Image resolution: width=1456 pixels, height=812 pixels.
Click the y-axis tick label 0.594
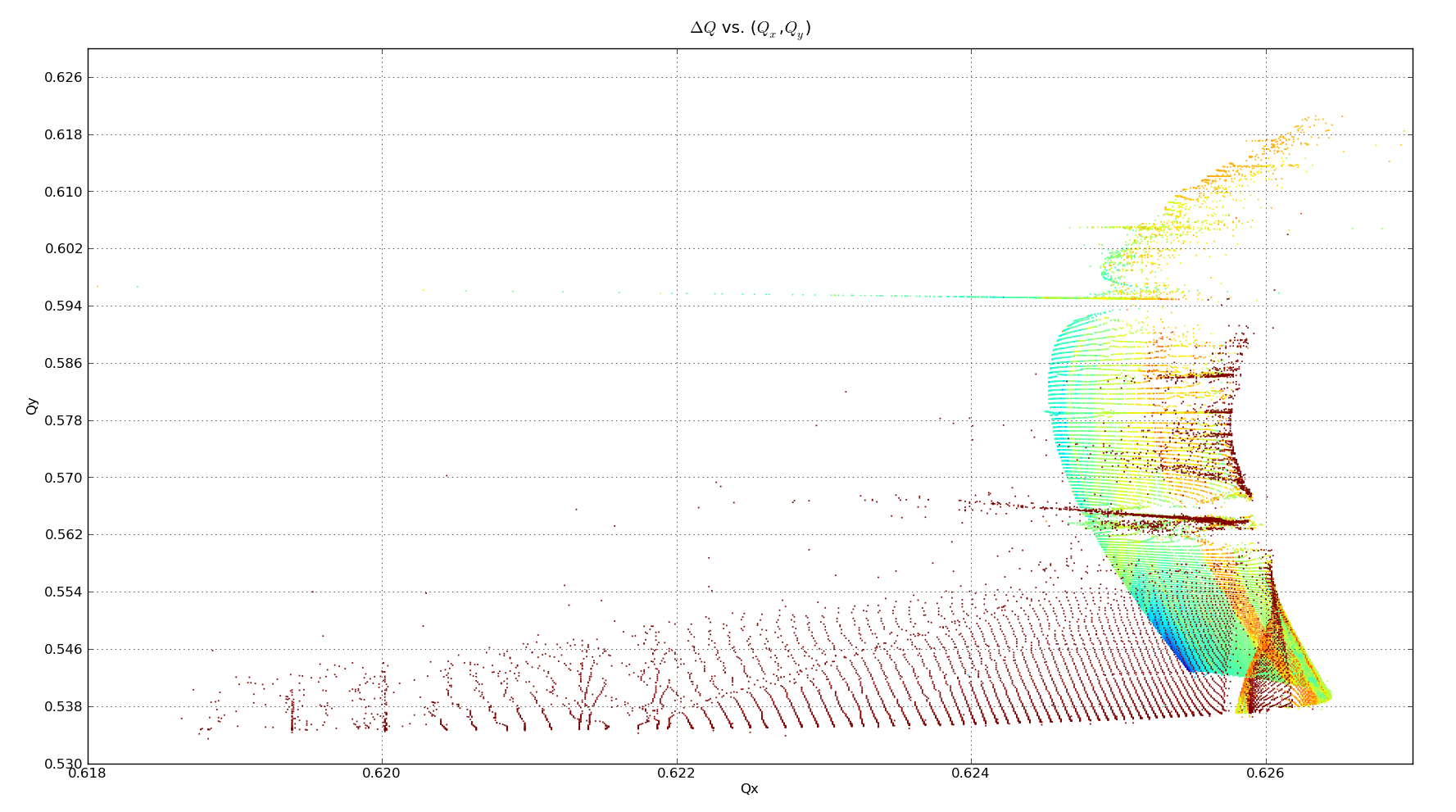[63, 306]
